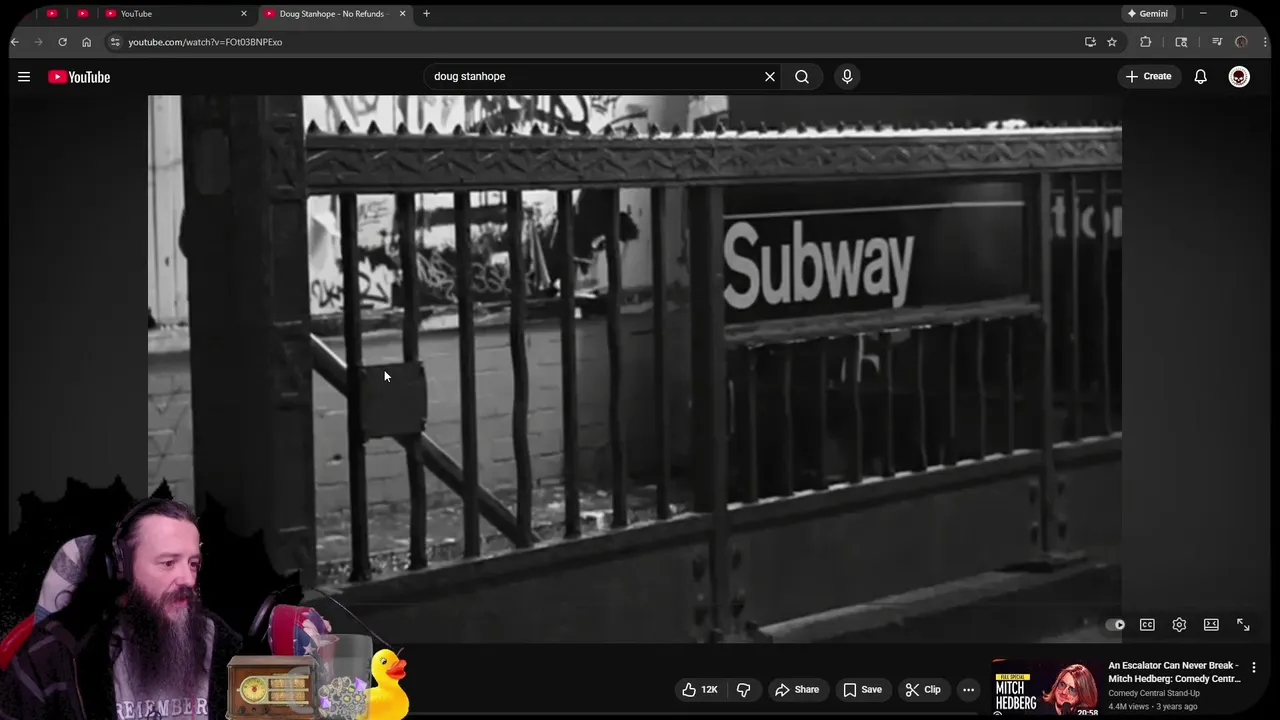The image size is (1280, 720).
Task: Click Comedy Central Stand-Up channel name
Action: [1154, 693]
